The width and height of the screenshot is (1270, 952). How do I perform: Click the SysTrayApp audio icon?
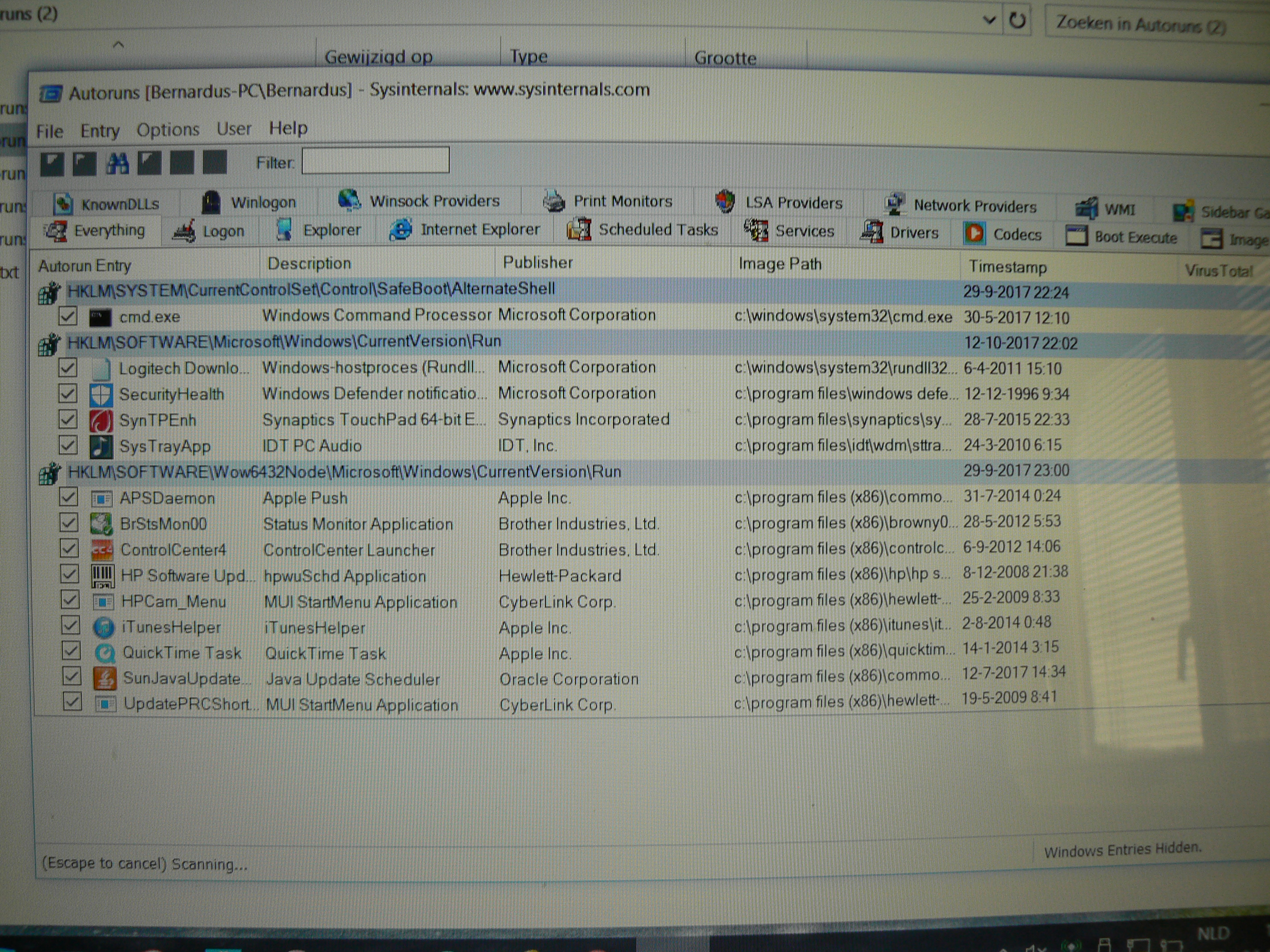[101, 446]
